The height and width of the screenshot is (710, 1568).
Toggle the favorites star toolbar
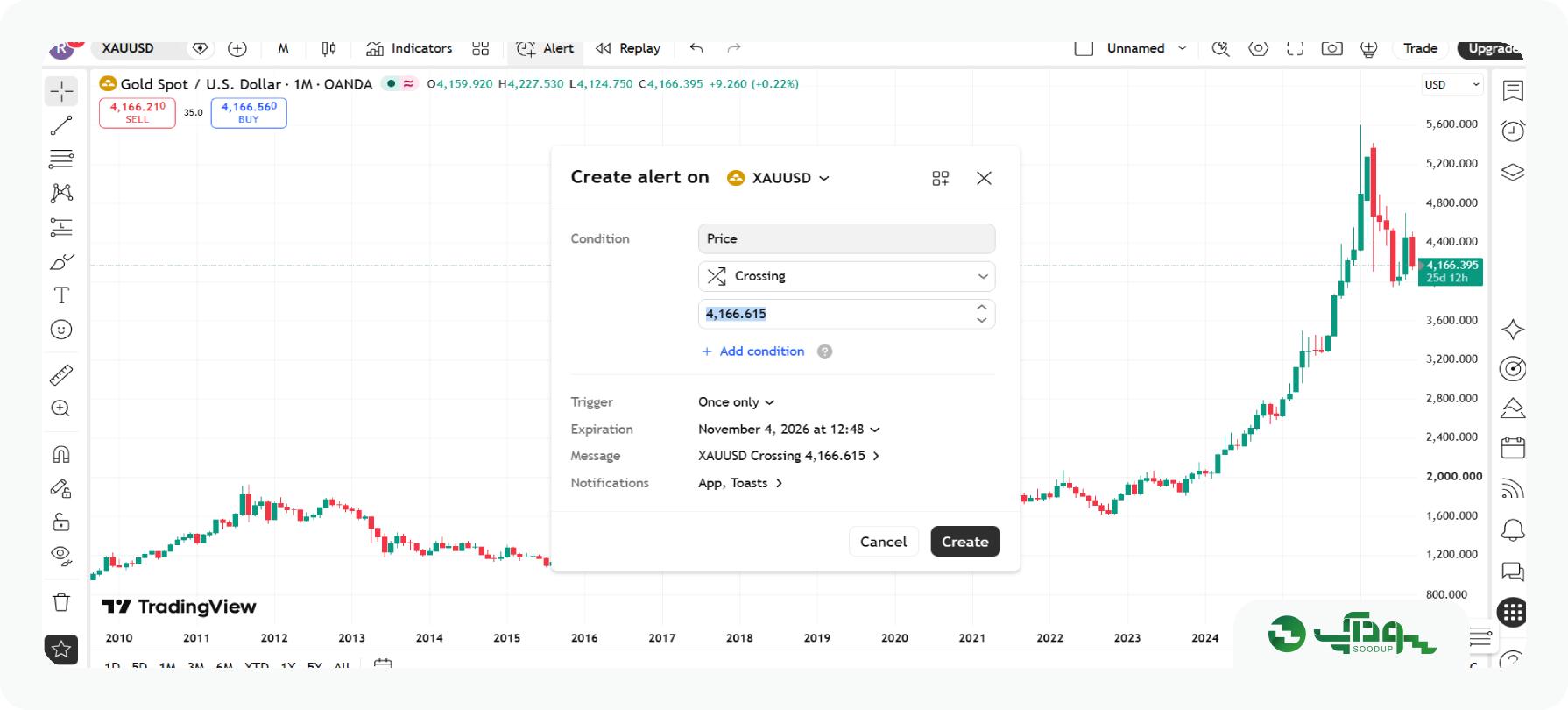pyautogui.click(x=61, y=649)
